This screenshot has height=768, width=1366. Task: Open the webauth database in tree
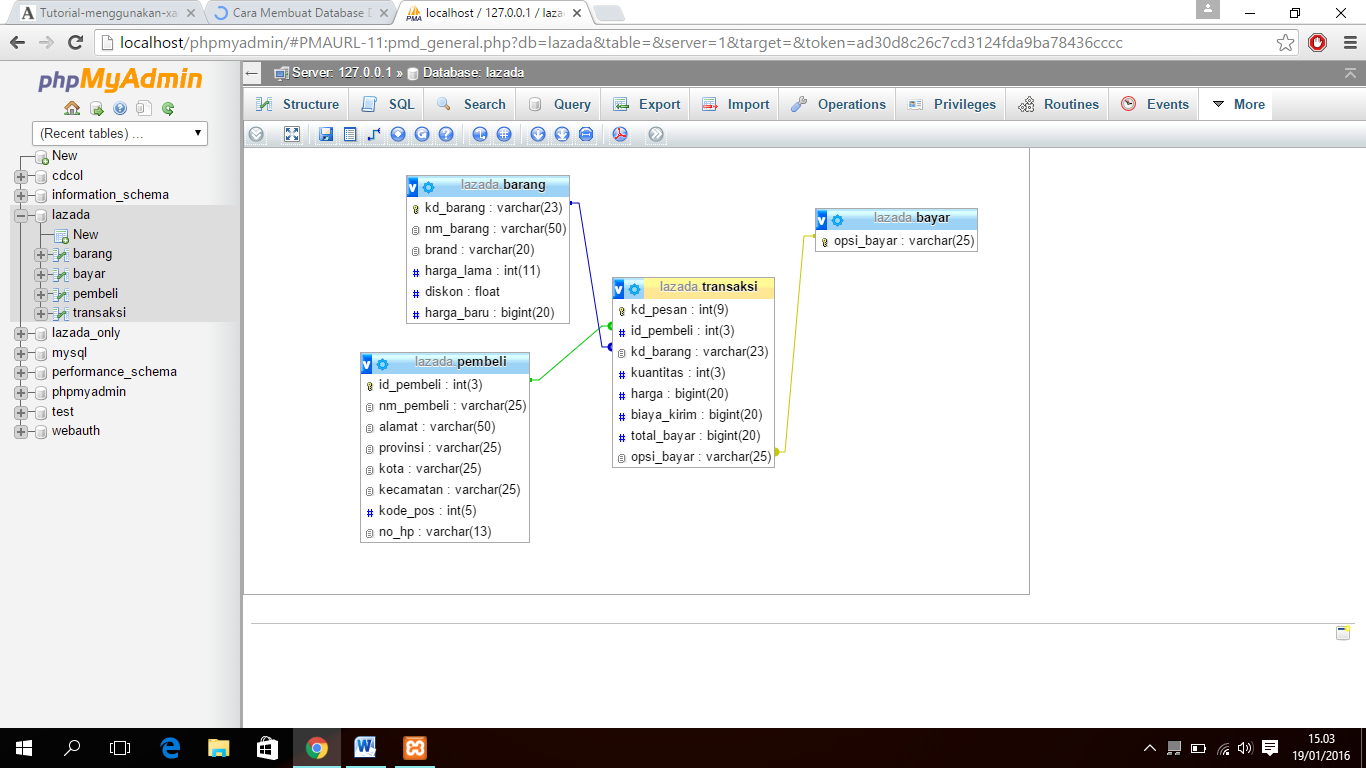pyautogui.click(x=76, y=431)
